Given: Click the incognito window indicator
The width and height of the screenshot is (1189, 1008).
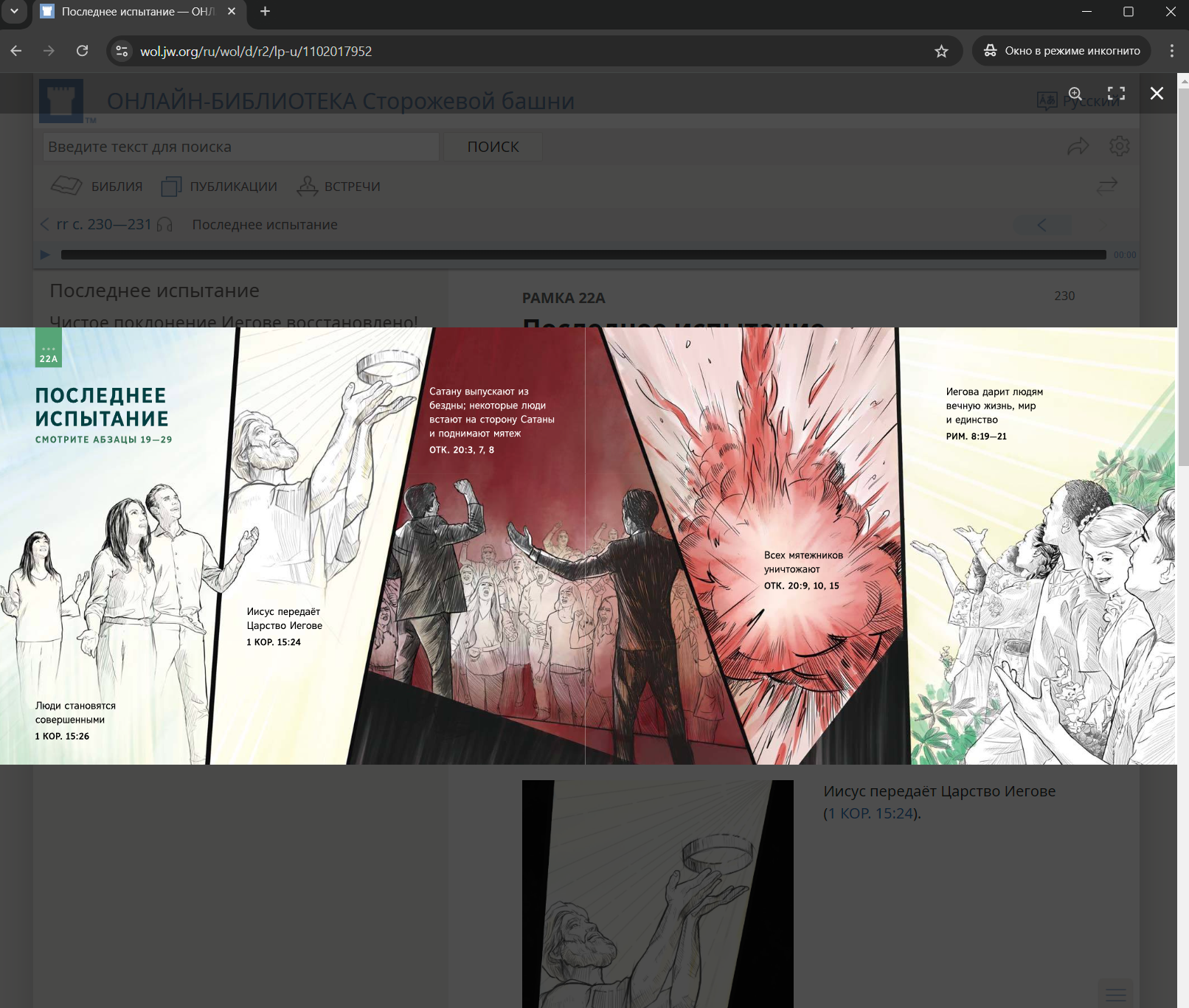Looking at the screenshot, I should coord(1061,51).
